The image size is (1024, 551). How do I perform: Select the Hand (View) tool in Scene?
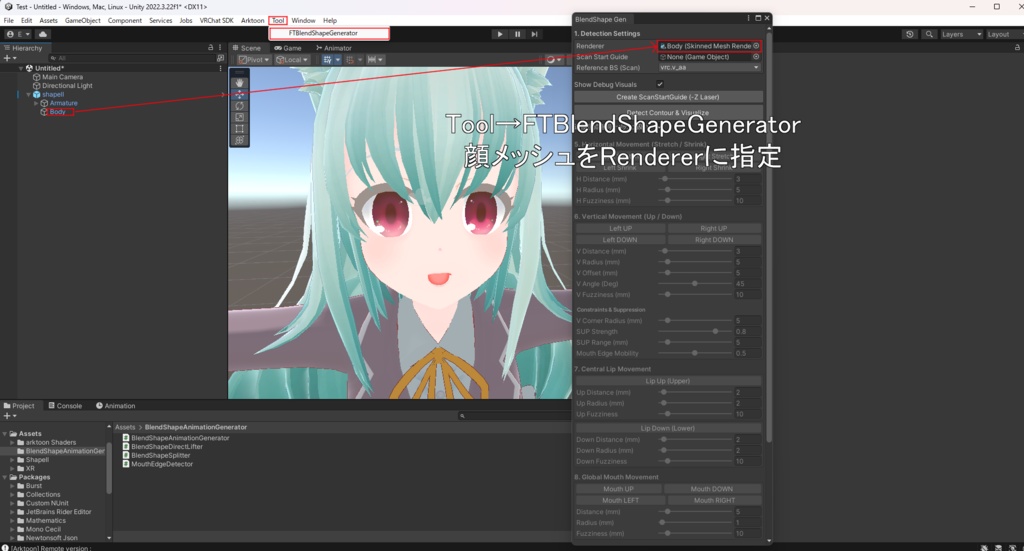240,83
